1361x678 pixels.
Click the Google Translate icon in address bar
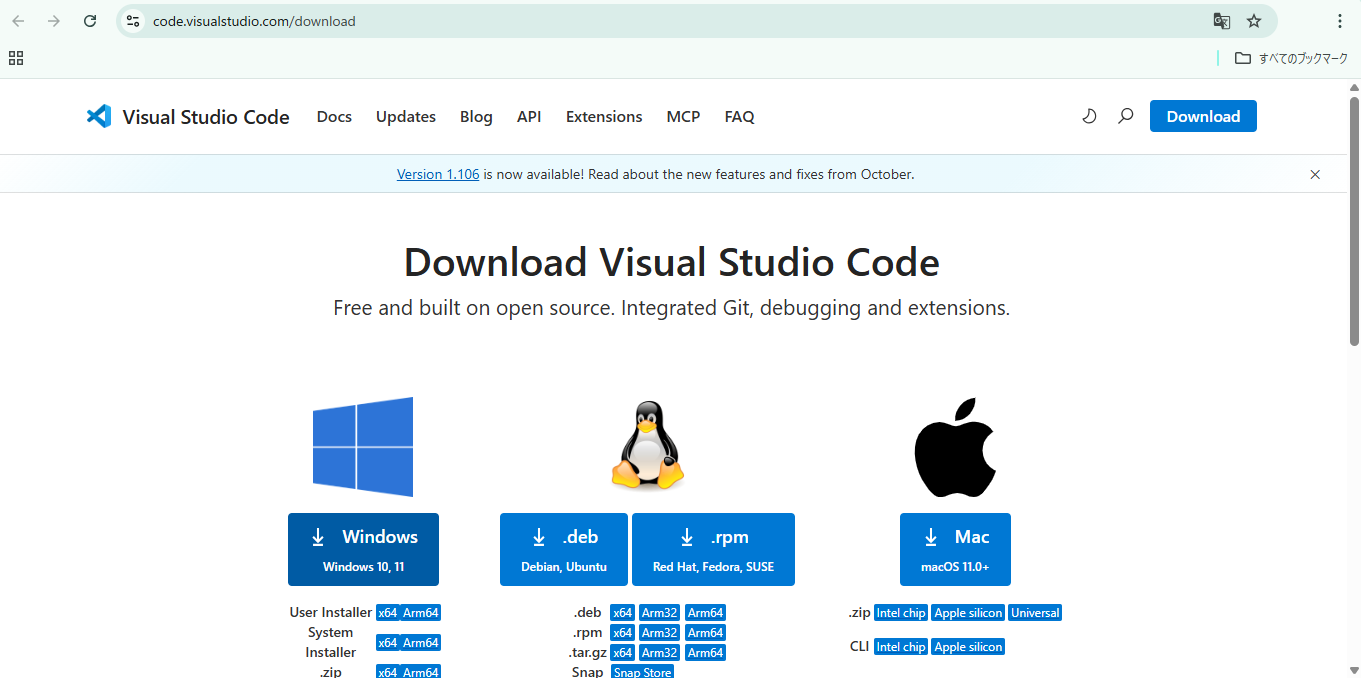tap(1221, 20)
